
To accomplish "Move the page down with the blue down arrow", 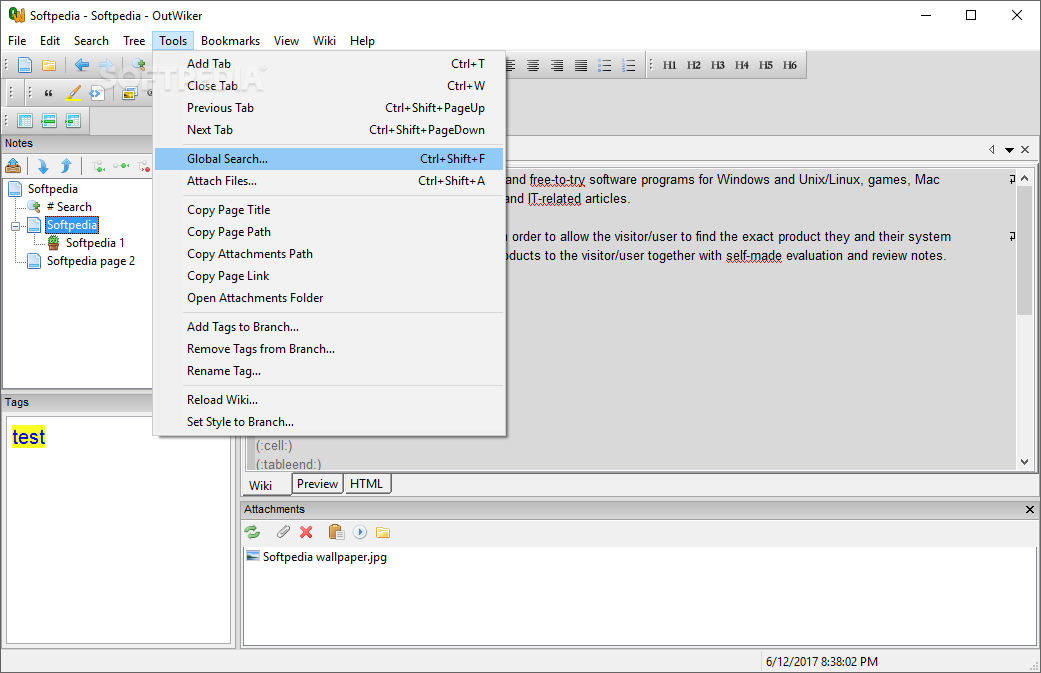I will click(x=43, y=166).
